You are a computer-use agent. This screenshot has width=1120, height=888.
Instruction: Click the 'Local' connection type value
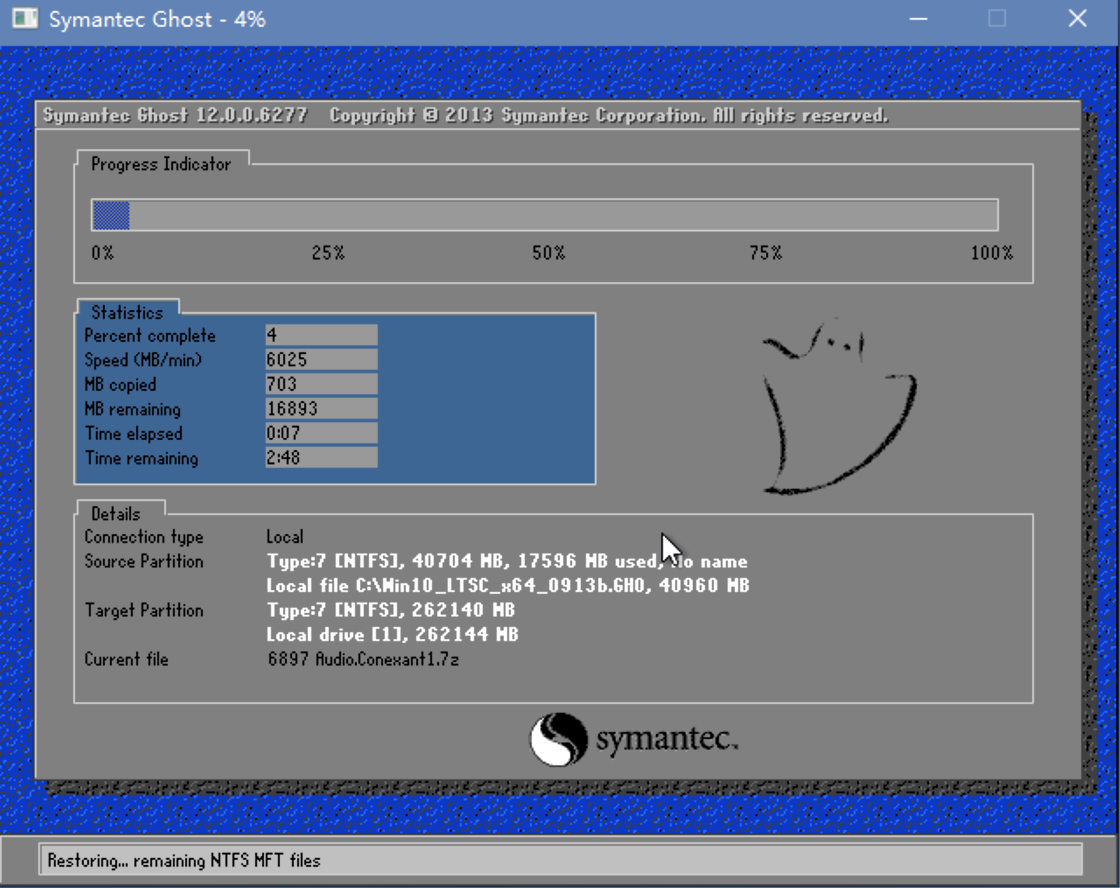pyautogui.click(x=285, y=537)
